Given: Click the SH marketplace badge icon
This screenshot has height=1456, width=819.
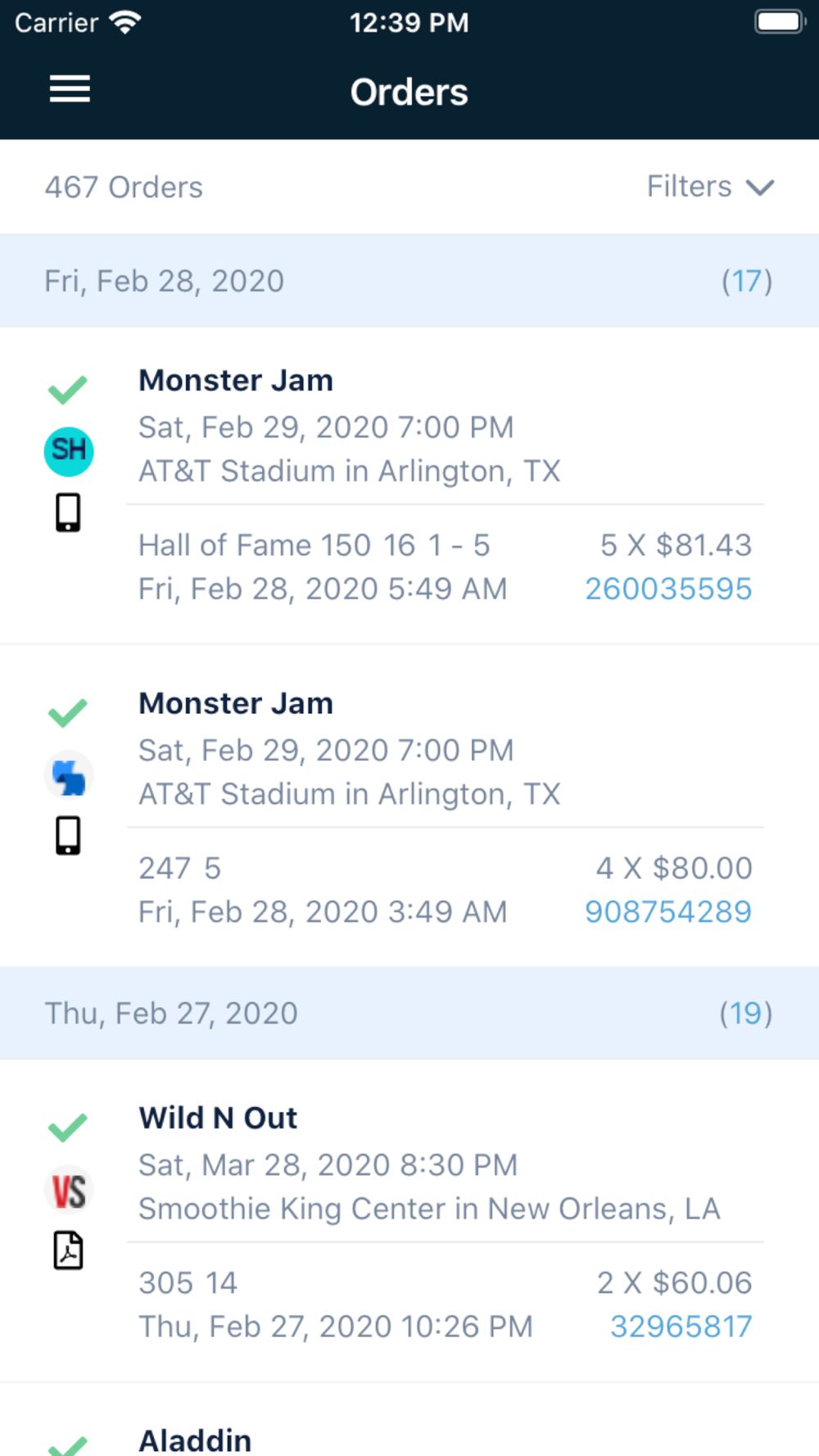Looking at the screenshot, I should [69, 451].
